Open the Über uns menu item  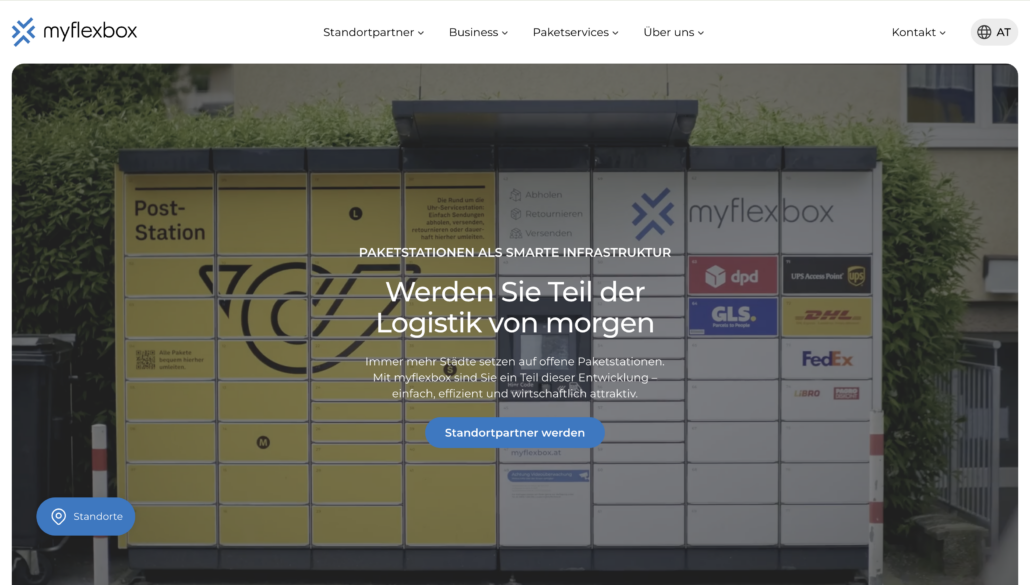click(x=668, y=32)
